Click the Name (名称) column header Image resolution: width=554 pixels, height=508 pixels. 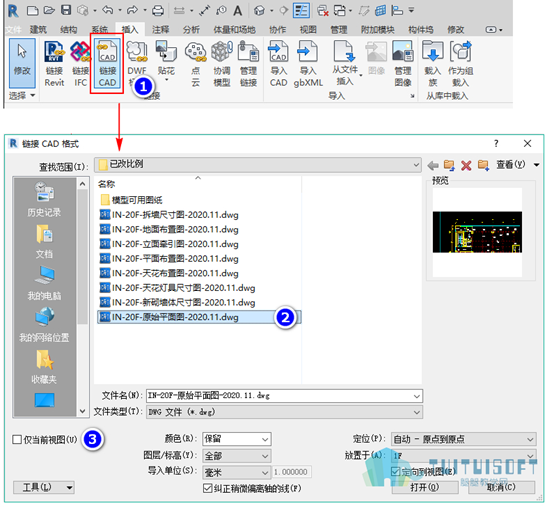(106, 184)
